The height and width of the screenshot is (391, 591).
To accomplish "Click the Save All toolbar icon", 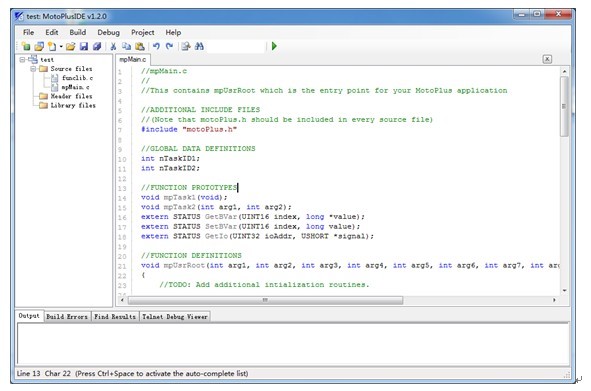I will tap(97, 46).
